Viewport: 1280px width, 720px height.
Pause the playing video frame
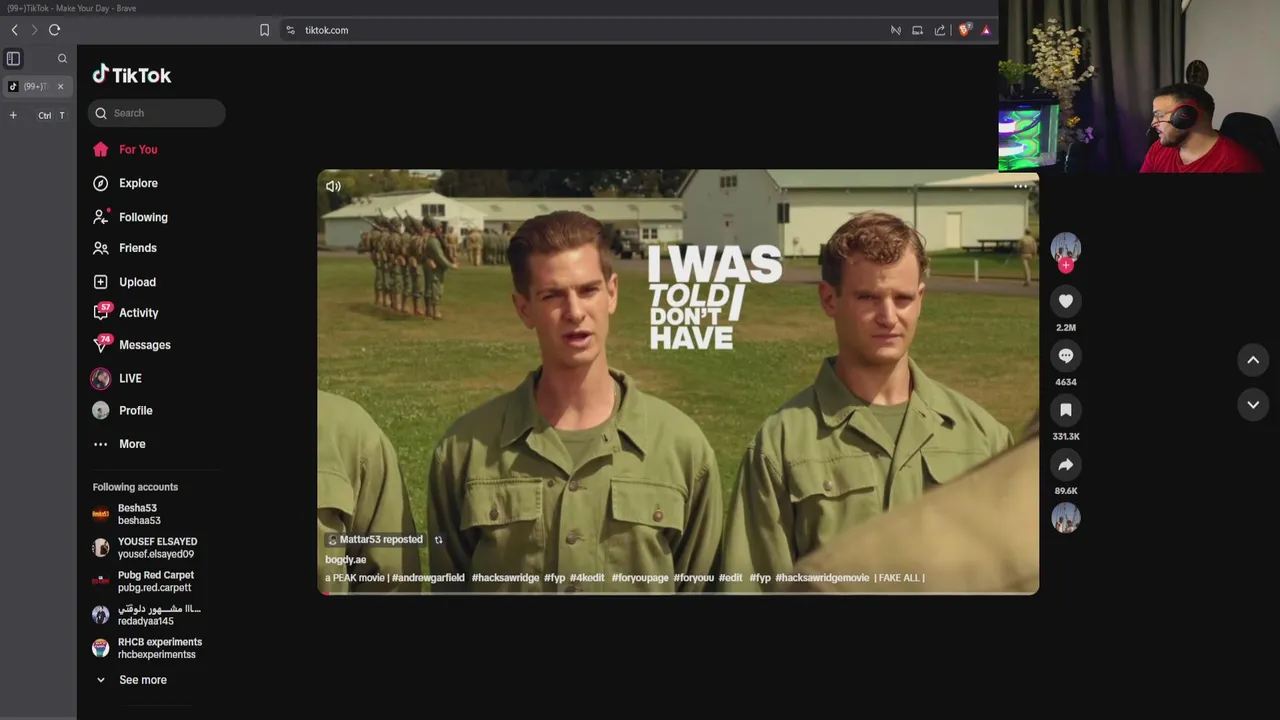678,380
